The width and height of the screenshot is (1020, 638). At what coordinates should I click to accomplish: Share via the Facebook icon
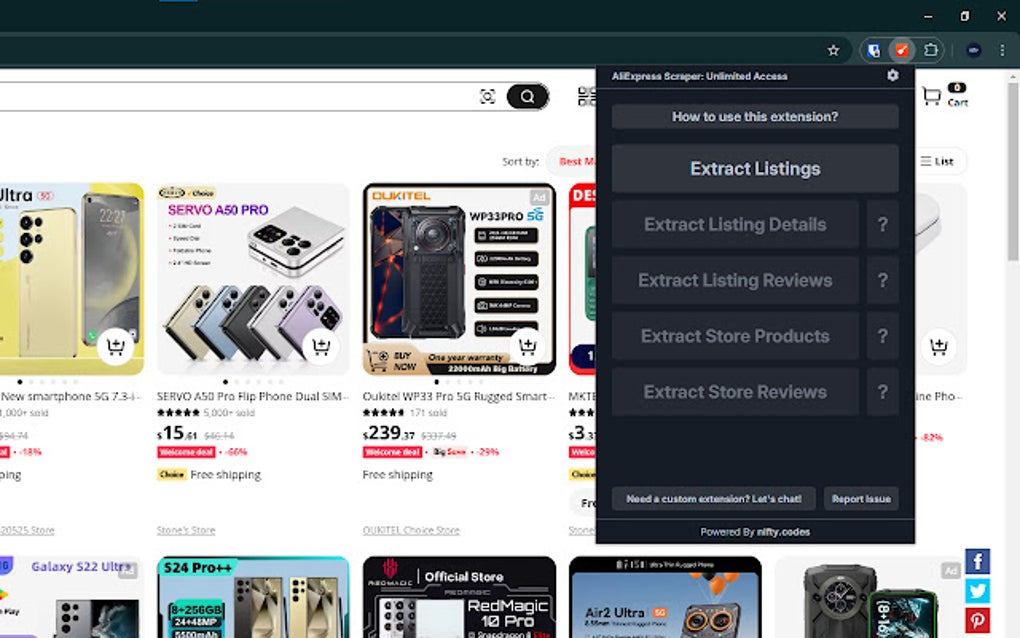click(976, 563)
